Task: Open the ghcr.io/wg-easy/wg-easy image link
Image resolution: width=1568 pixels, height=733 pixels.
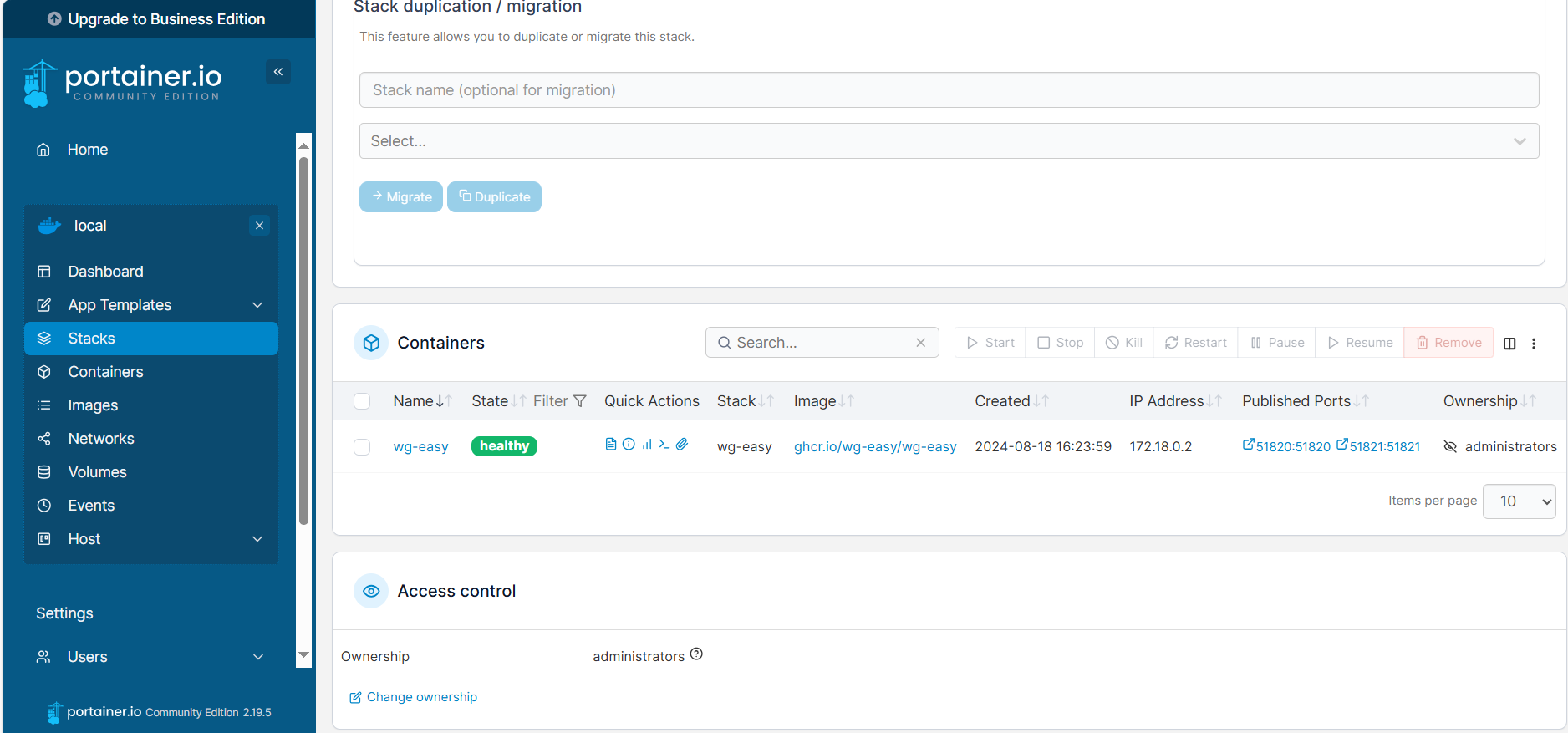Action: point(875,447)
